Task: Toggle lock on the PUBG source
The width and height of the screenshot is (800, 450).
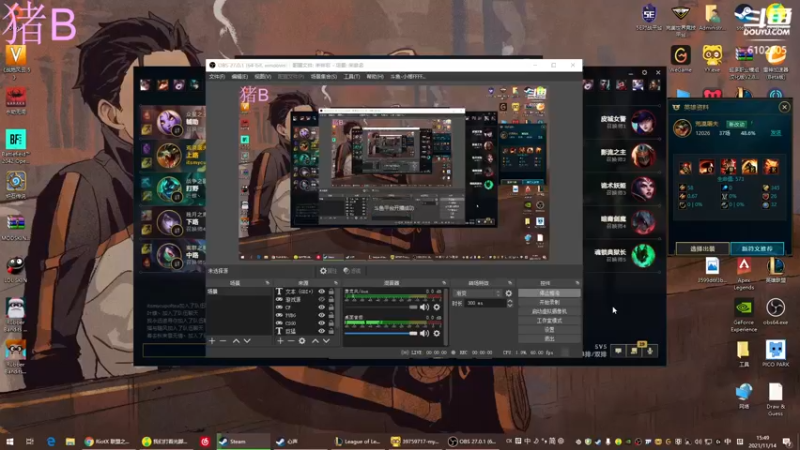Action: pos(331,315)
